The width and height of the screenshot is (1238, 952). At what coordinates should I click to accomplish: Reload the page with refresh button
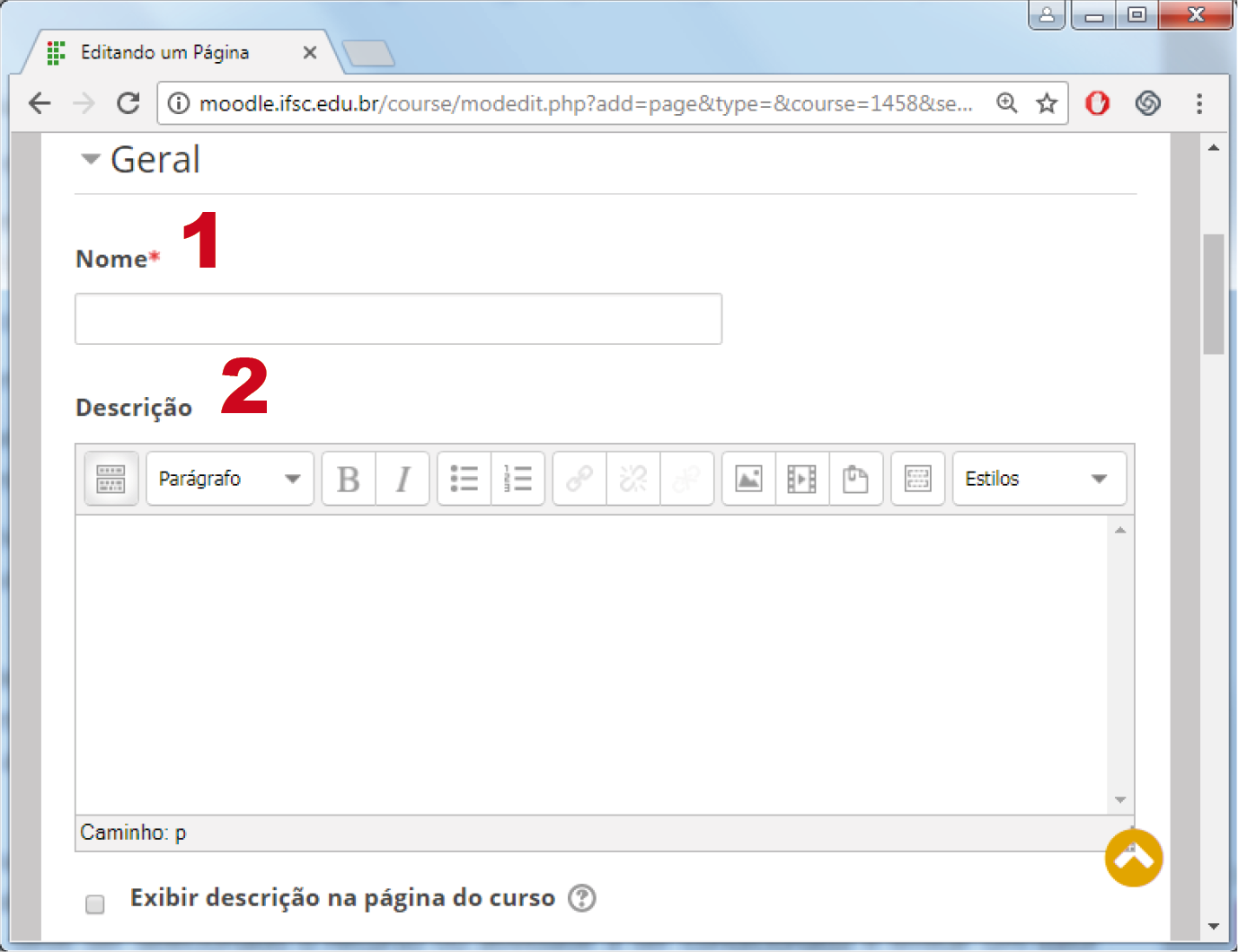[128, 103]
